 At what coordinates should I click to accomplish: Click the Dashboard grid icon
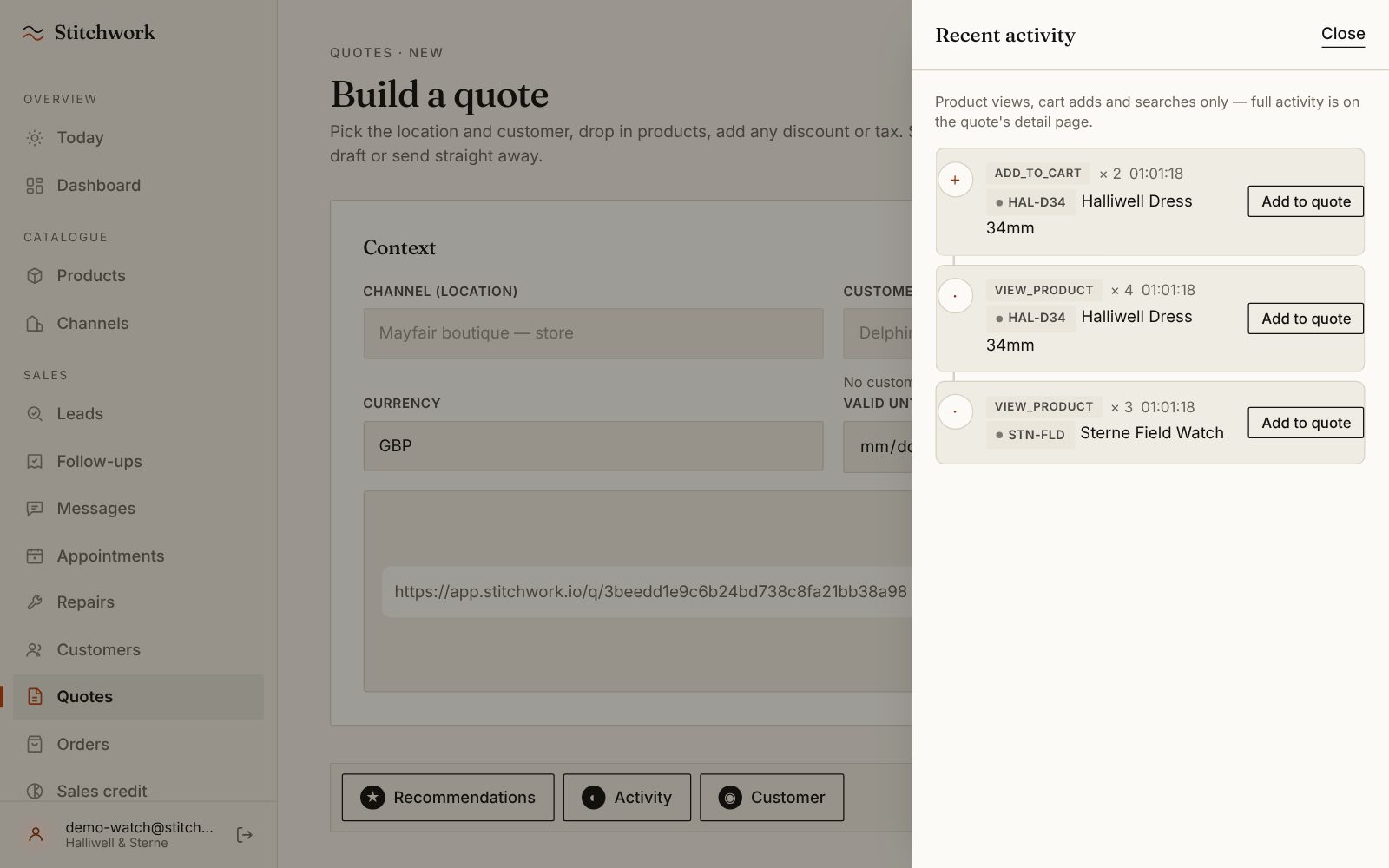35,186
